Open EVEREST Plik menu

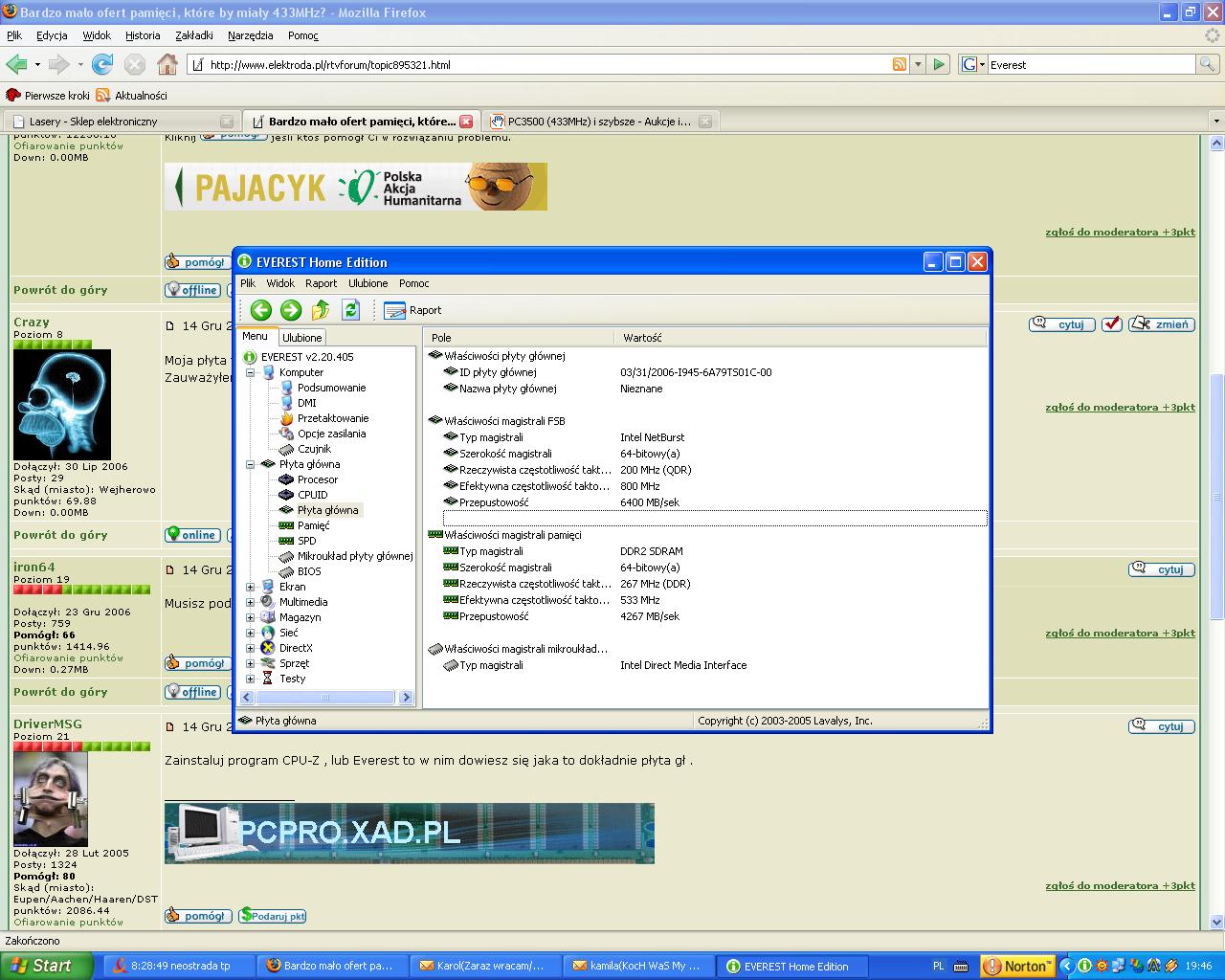coord(248,283)
